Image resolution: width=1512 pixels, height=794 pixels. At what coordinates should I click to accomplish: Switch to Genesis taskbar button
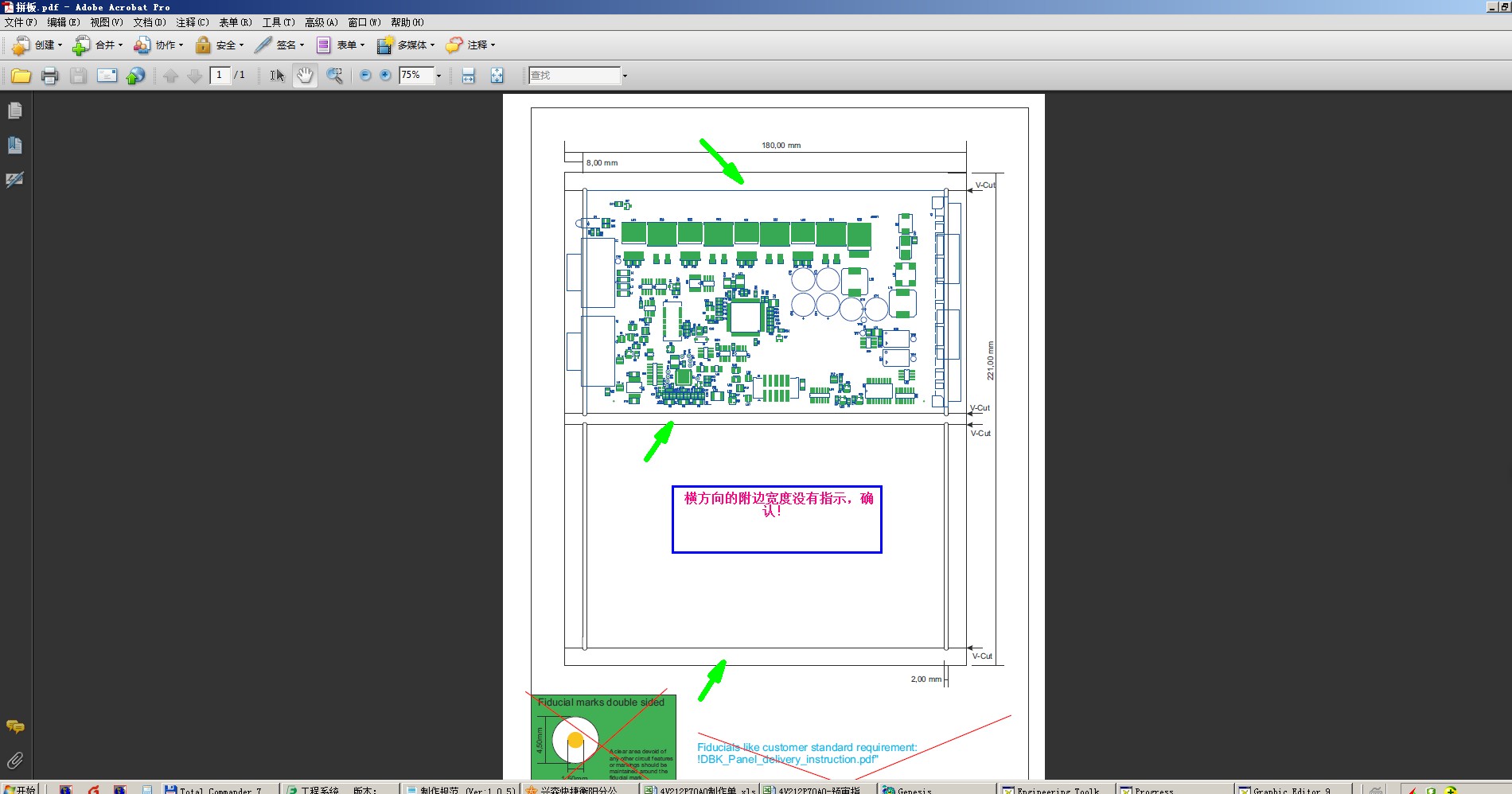point(937,789)
